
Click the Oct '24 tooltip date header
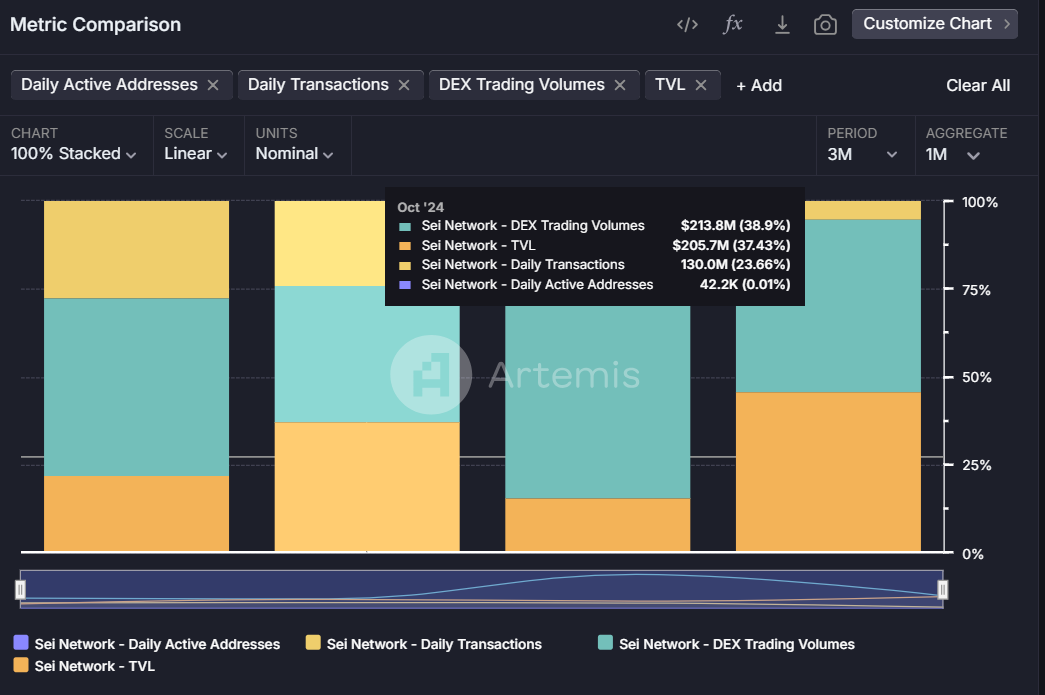pyautogui.click(x=421, y=207)
